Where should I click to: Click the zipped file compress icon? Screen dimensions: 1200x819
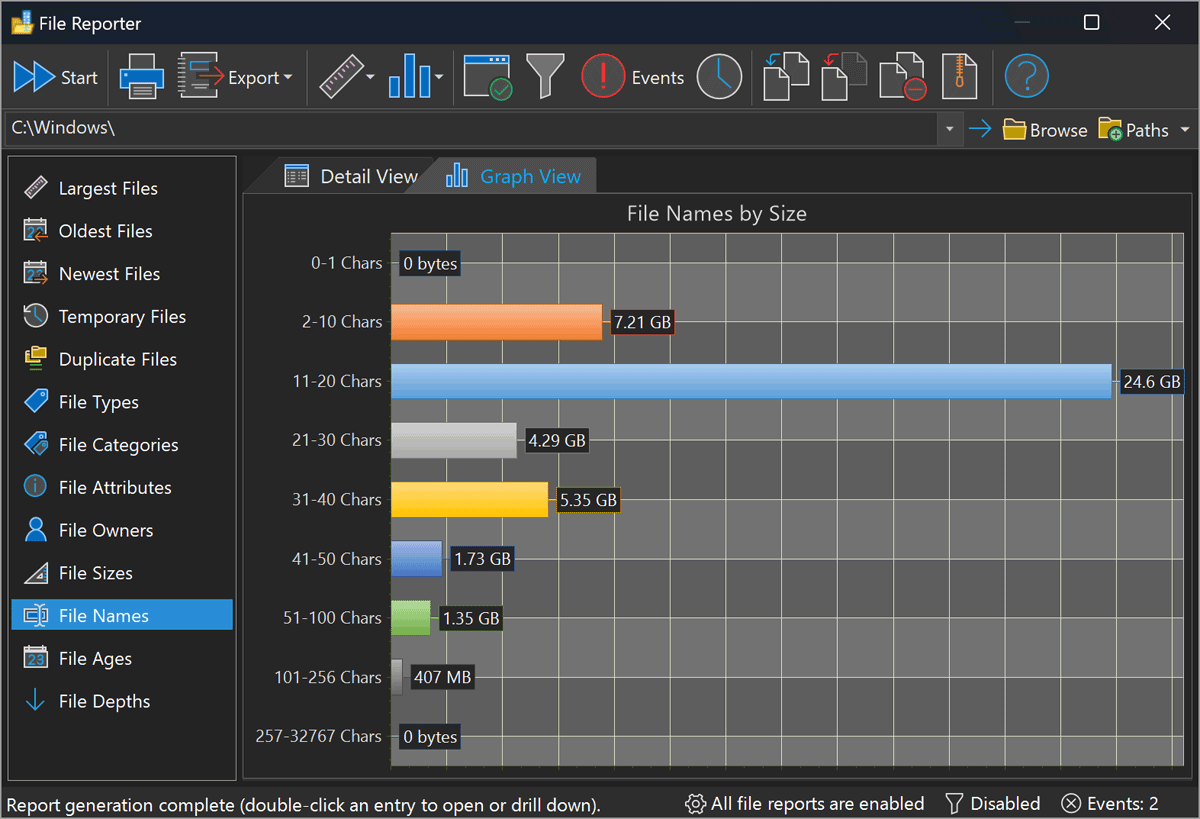(959, 77)
